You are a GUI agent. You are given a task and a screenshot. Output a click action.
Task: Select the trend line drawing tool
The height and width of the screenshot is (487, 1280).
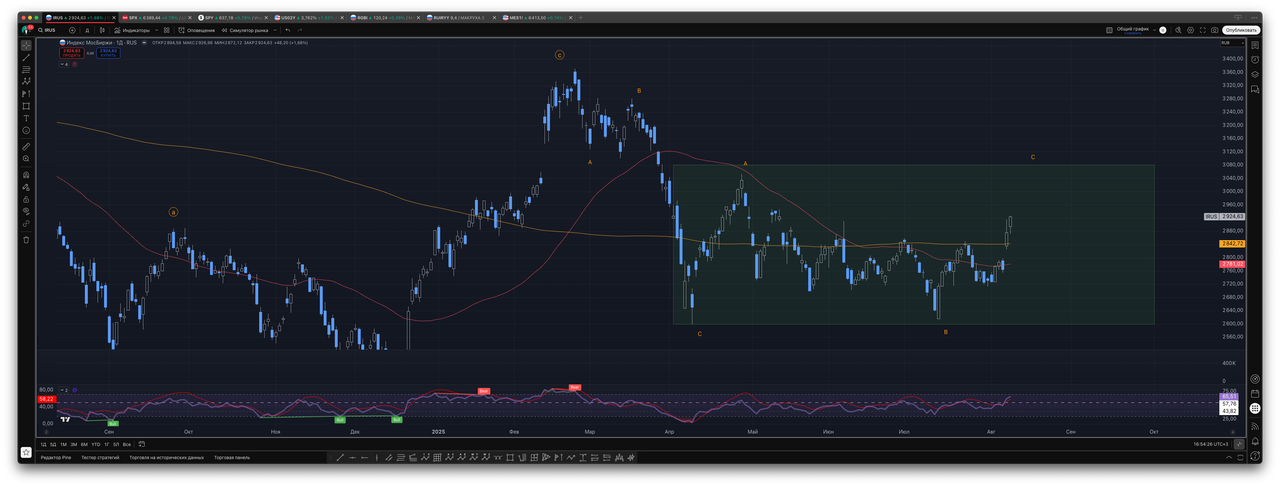(x=26, y=57)
